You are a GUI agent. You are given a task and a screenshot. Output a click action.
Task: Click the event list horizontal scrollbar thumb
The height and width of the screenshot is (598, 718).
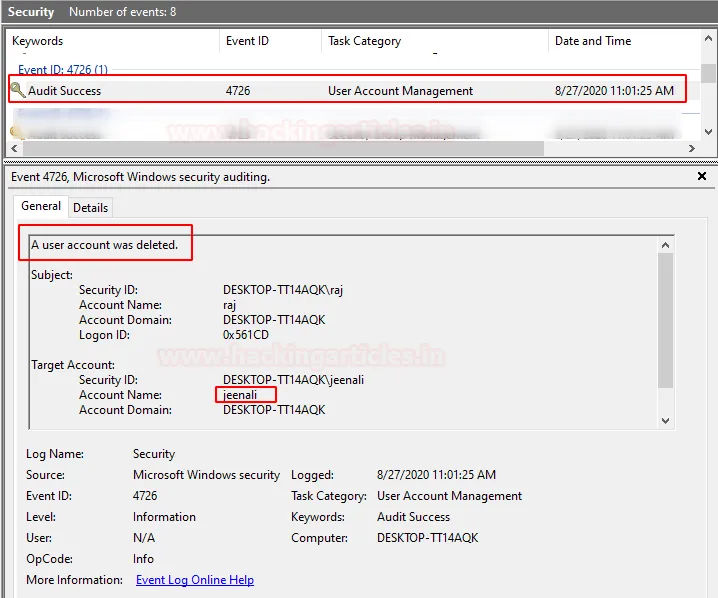[283, 148]
